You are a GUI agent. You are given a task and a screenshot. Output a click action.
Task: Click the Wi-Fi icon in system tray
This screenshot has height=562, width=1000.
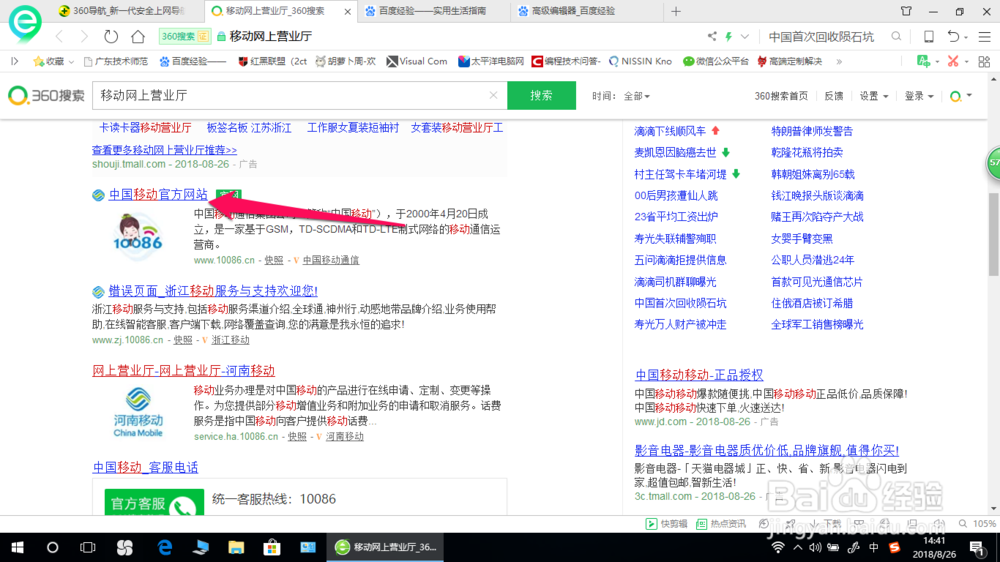click(x=778, y=547)
